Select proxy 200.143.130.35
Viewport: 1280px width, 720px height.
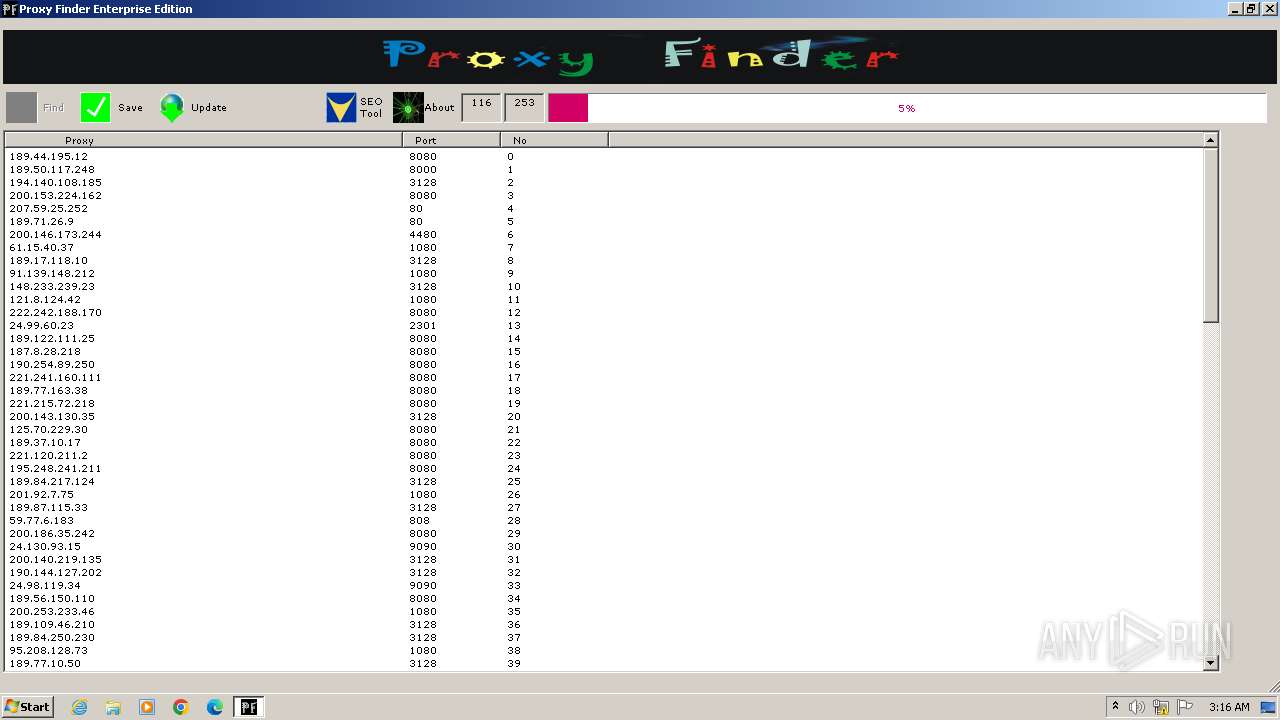52,417
